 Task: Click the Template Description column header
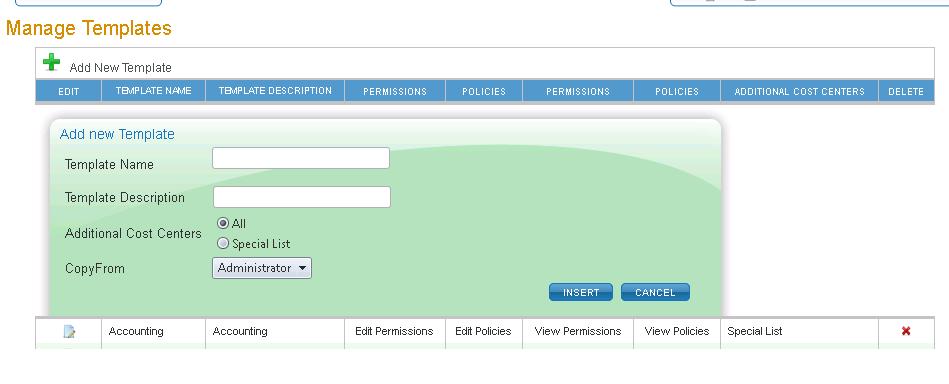pos(275,91)
